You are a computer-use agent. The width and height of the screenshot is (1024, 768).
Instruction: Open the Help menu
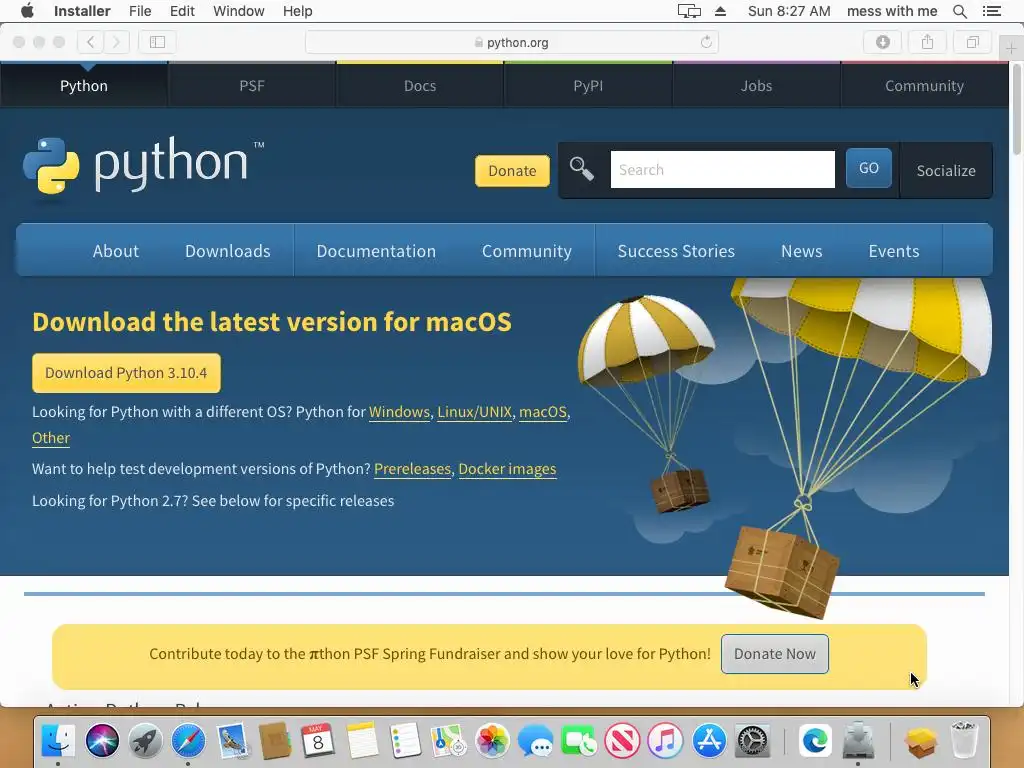coord(298,11)
